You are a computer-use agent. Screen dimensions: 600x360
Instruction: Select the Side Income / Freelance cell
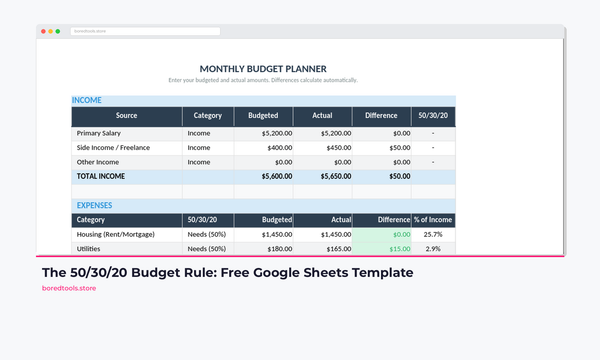[x=127, y=148]
